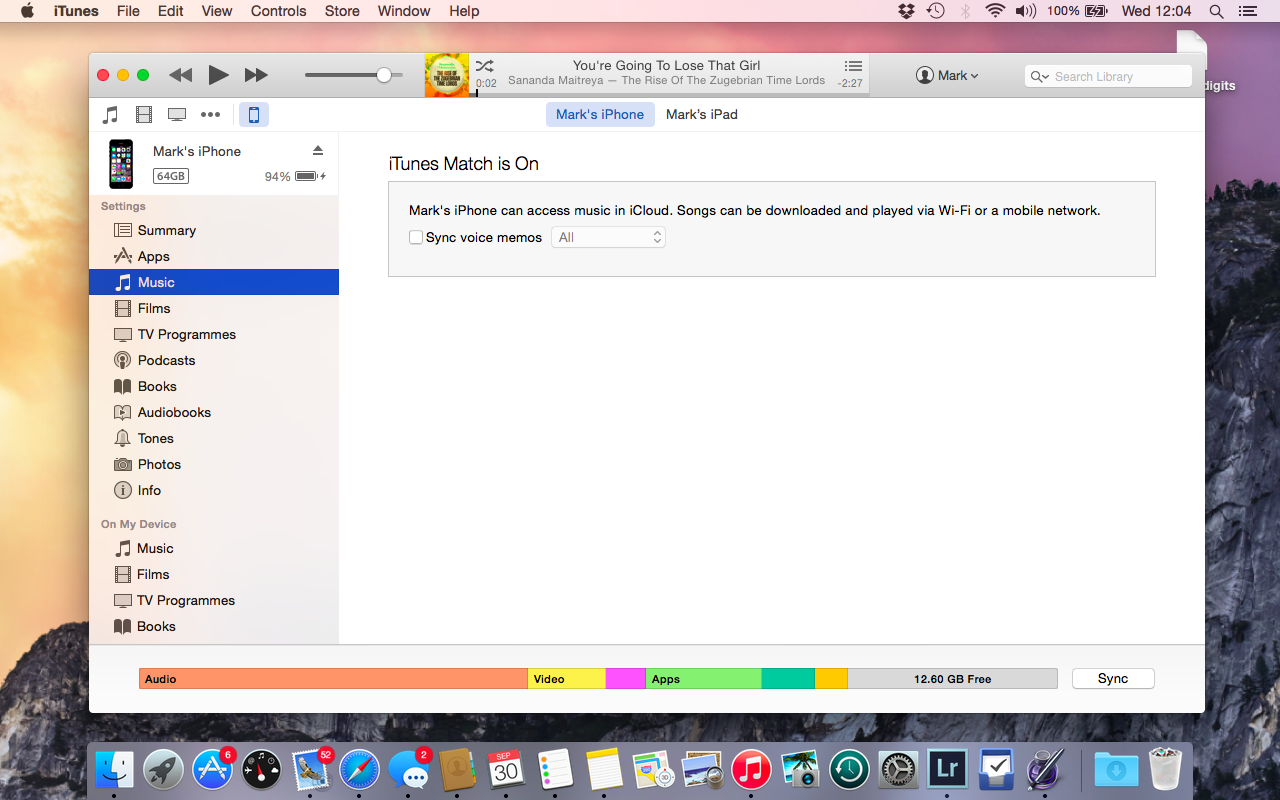Switch to Mark's iPhone tab
This screenshot has height=800, width=1280.
tap(600, 114)
